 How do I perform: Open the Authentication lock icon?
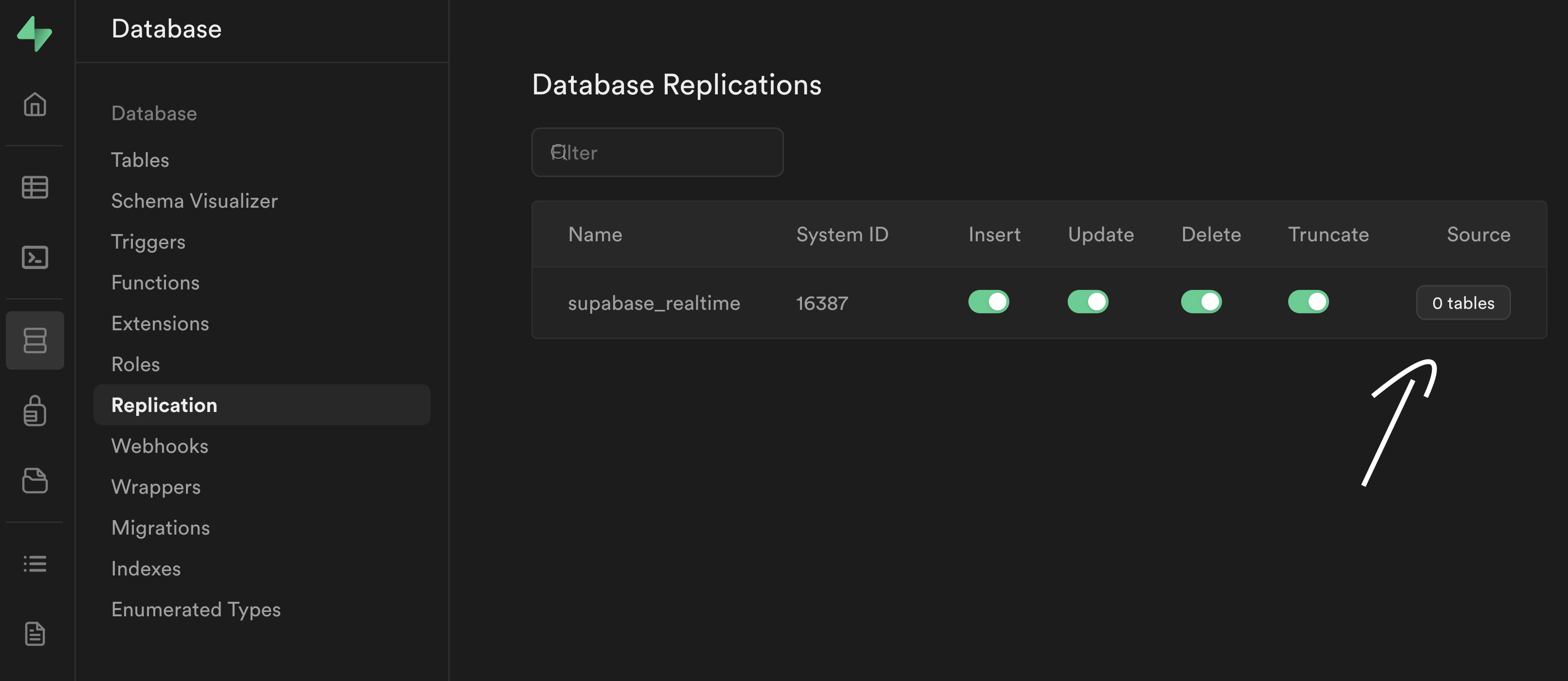tap(35, 411)
